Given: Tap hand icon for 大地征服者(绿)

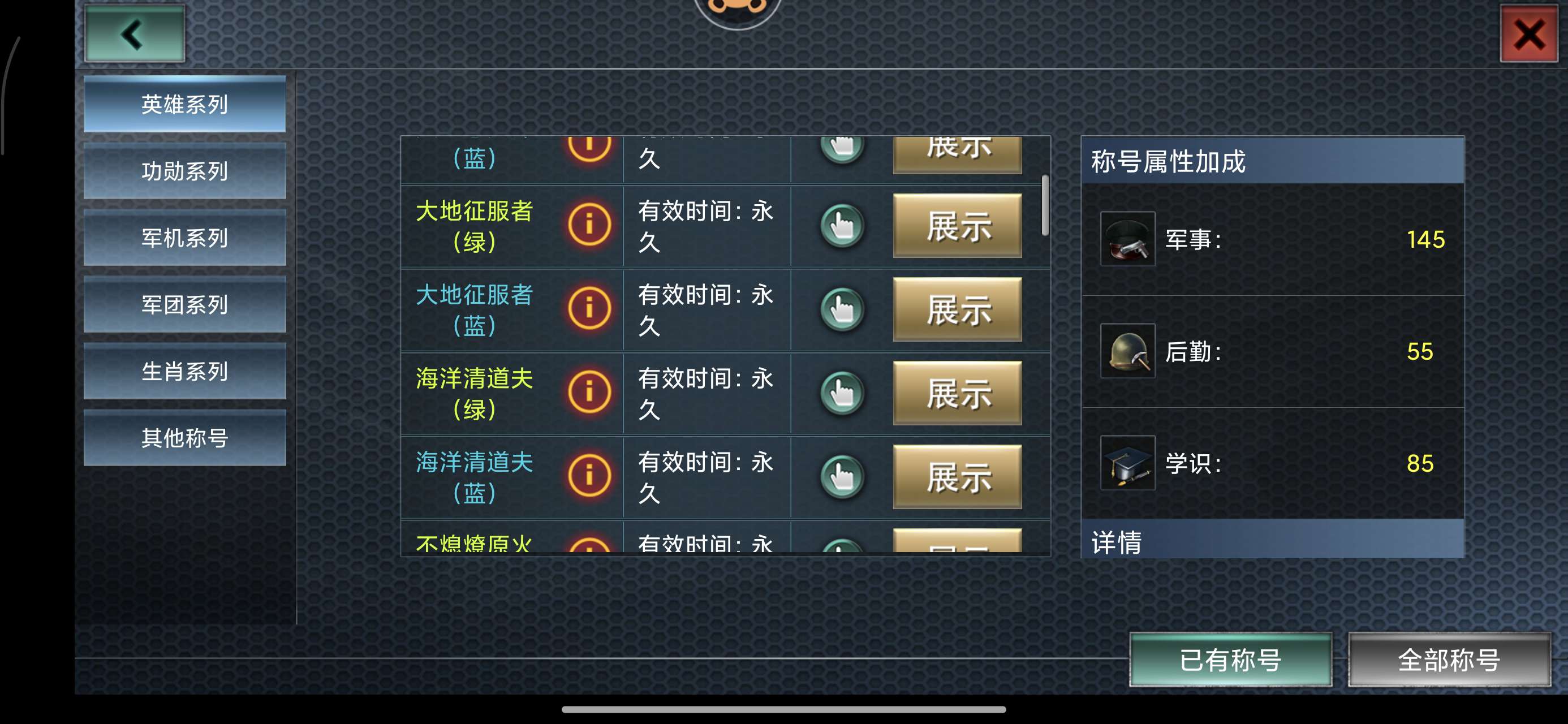Looking at the screenshot, I should [x=842, y=226].
